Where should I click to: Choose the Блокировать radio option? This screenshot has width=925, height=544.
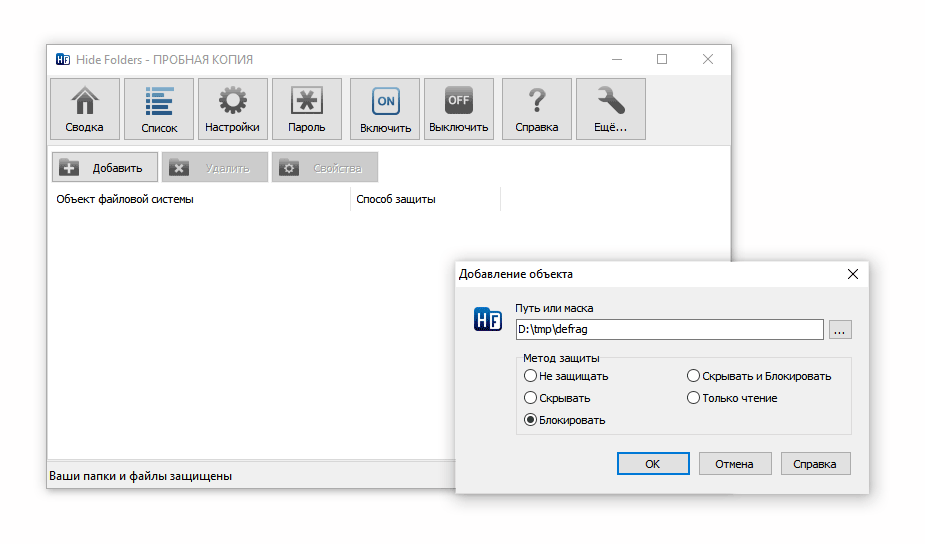point(531,420)
